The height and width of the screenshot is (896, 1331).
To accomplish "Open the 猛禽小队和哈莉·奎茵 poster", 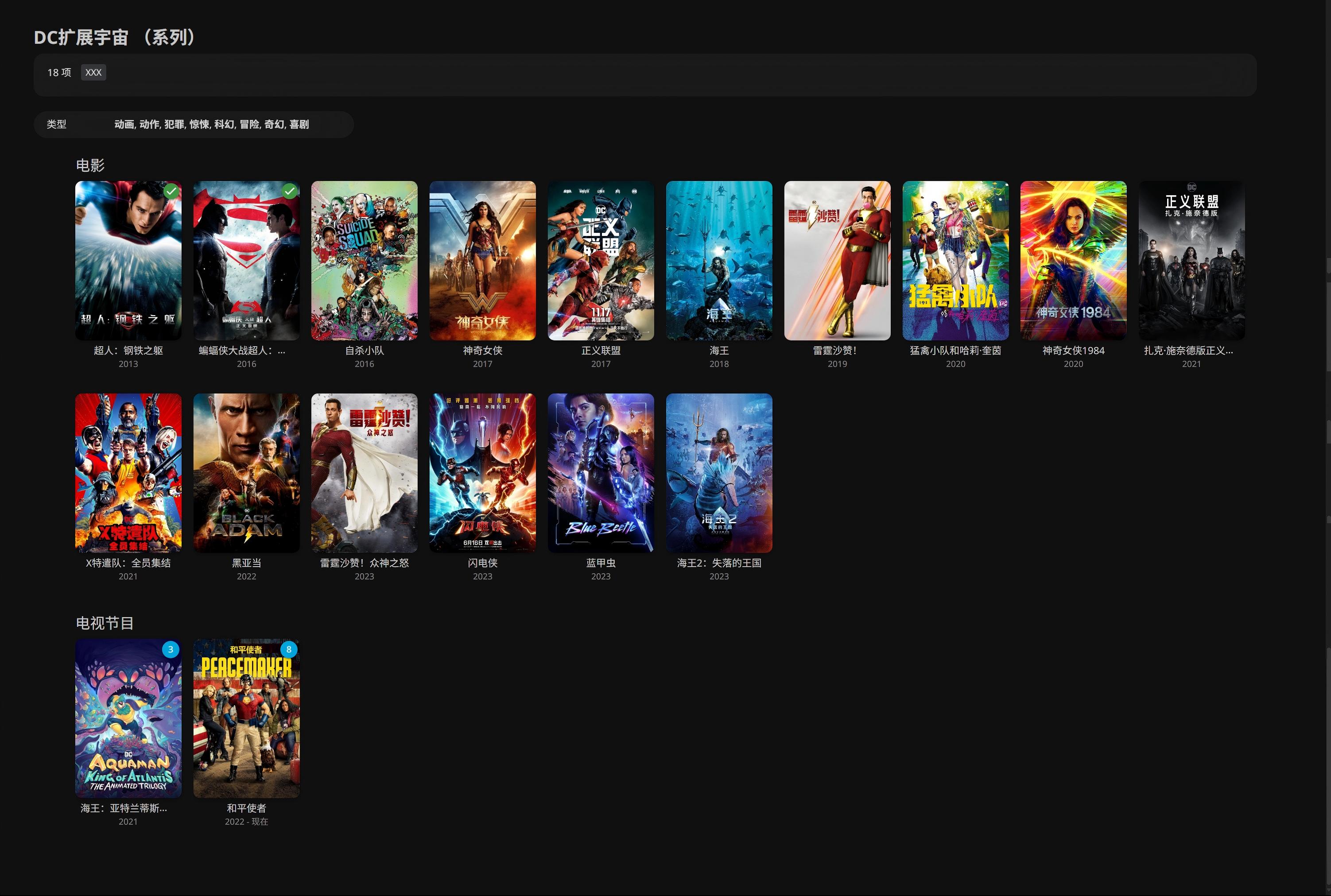I will click(x=955, y=261).
